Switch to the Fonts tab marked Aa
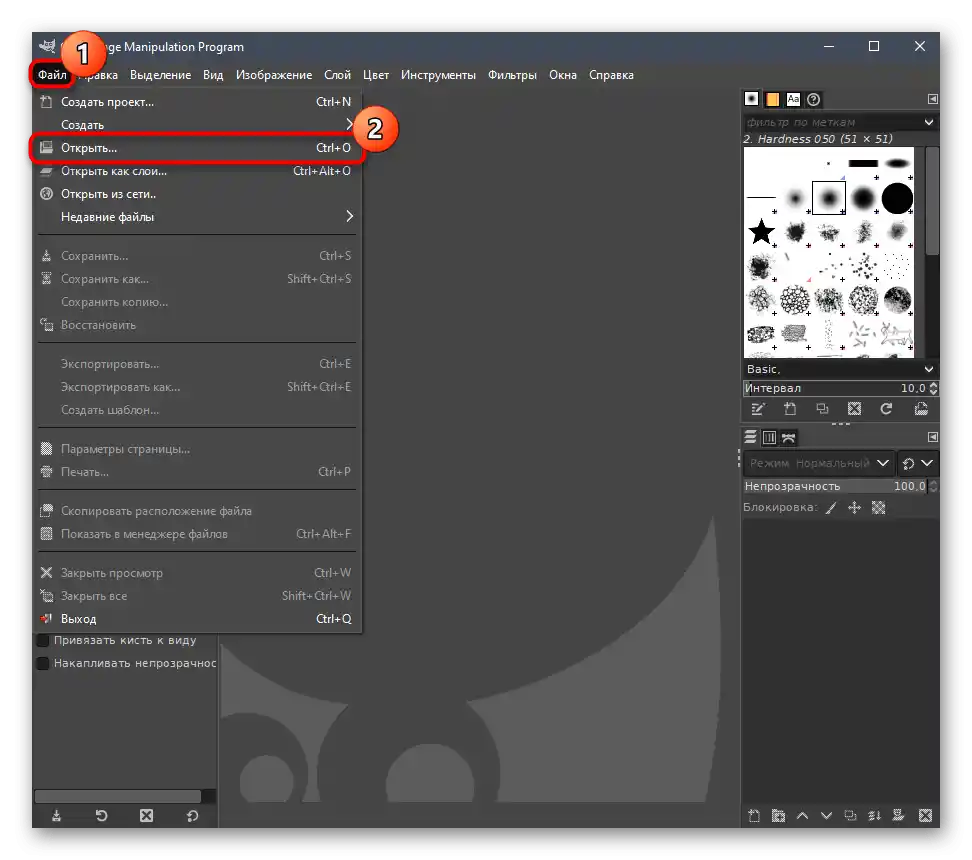The width and height of the screenshot is (972, 860). click(x=793, y=99)
